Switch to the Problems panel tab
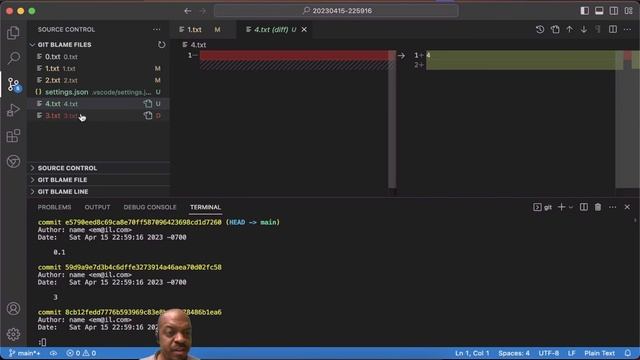 (x=54, y=207)
